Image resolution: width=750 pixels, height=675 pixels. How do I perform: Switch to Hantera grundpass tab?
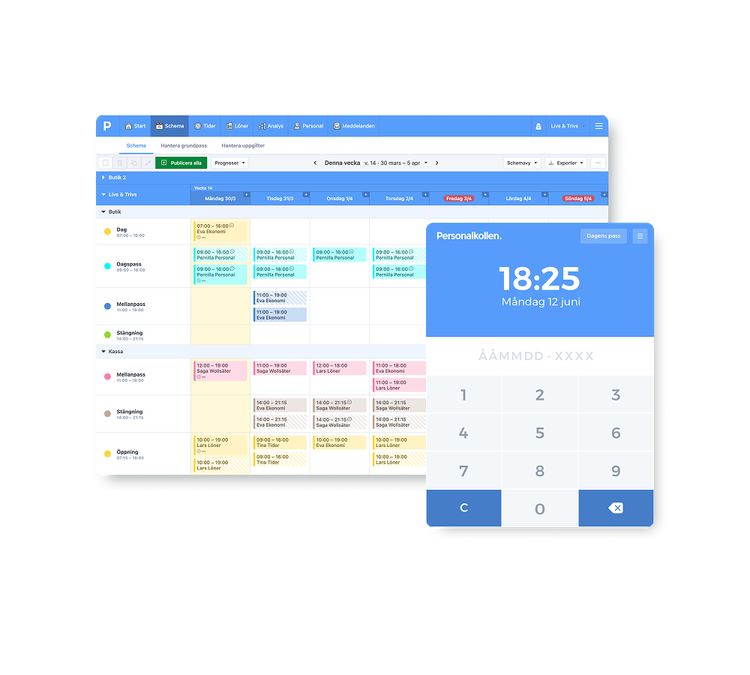coord(184,145)
